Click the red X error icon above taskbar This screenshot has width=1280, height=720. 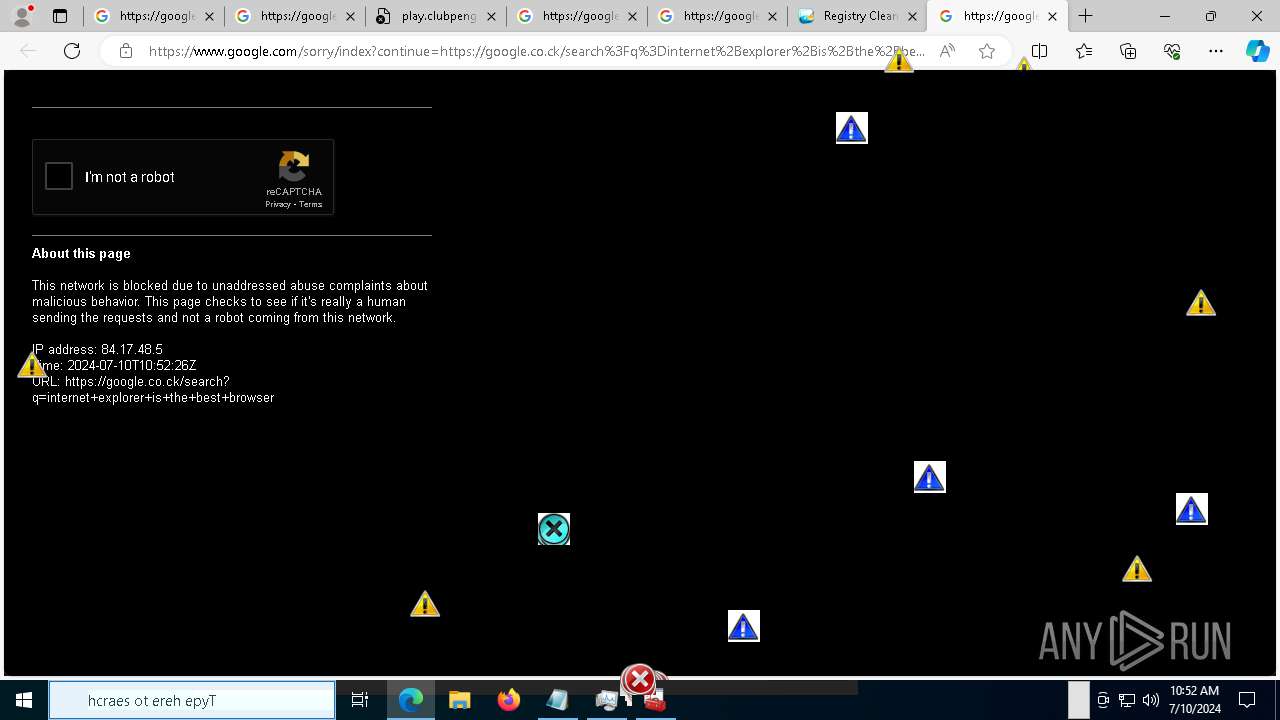point(639,681)
